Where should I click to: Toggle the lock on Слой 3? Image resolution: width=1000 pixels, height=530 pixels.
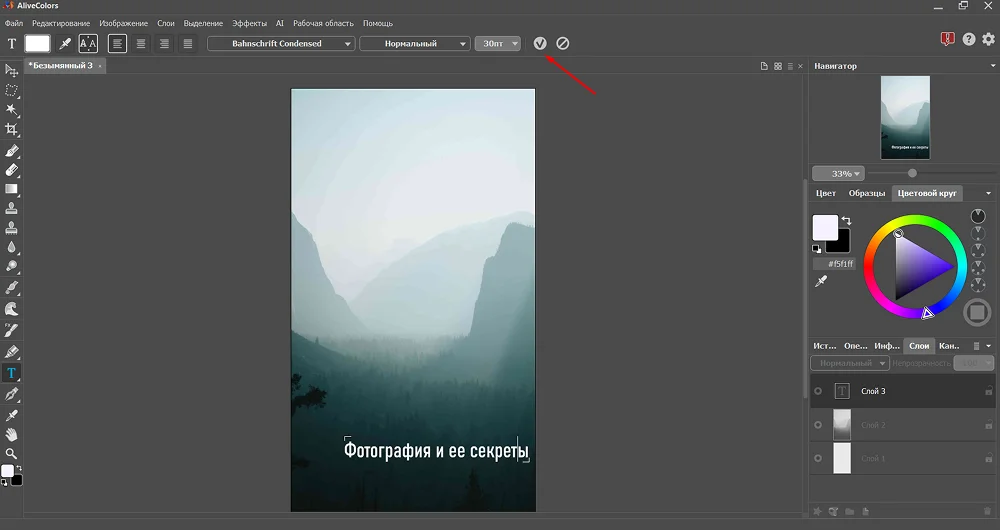[x=989, y=391]
